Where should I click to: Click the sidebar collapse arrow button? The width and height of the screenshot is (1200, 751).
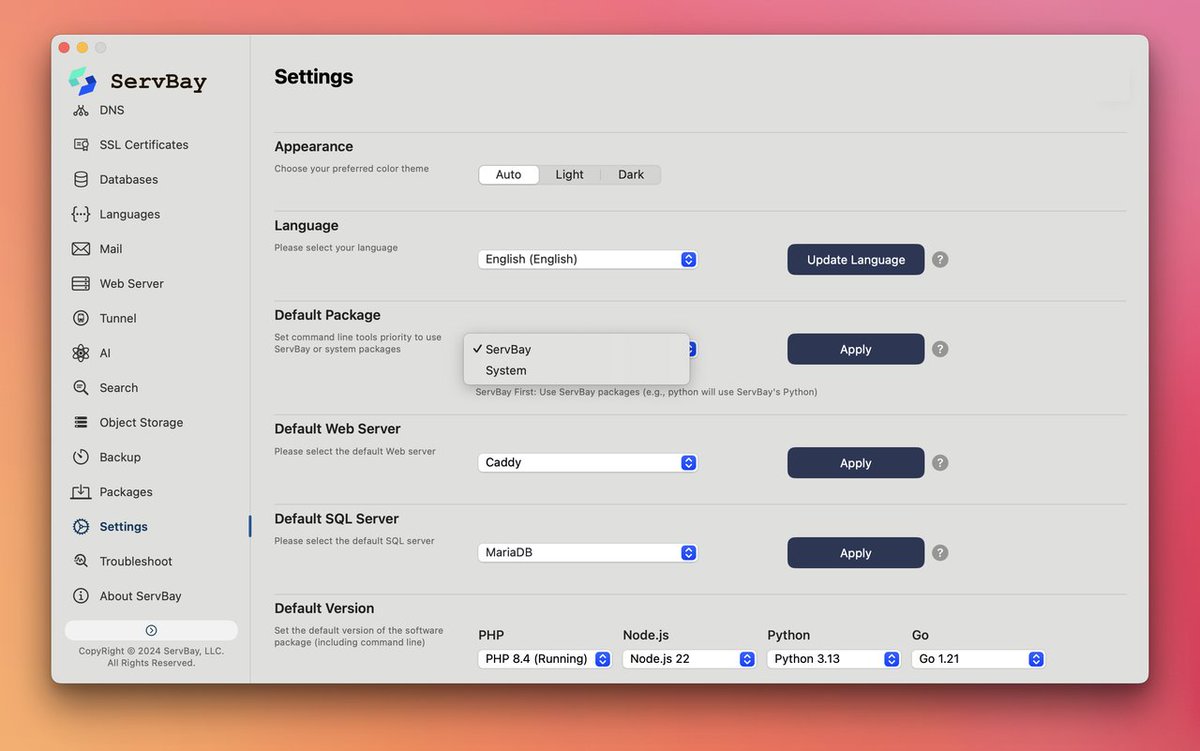coord(151,630)
